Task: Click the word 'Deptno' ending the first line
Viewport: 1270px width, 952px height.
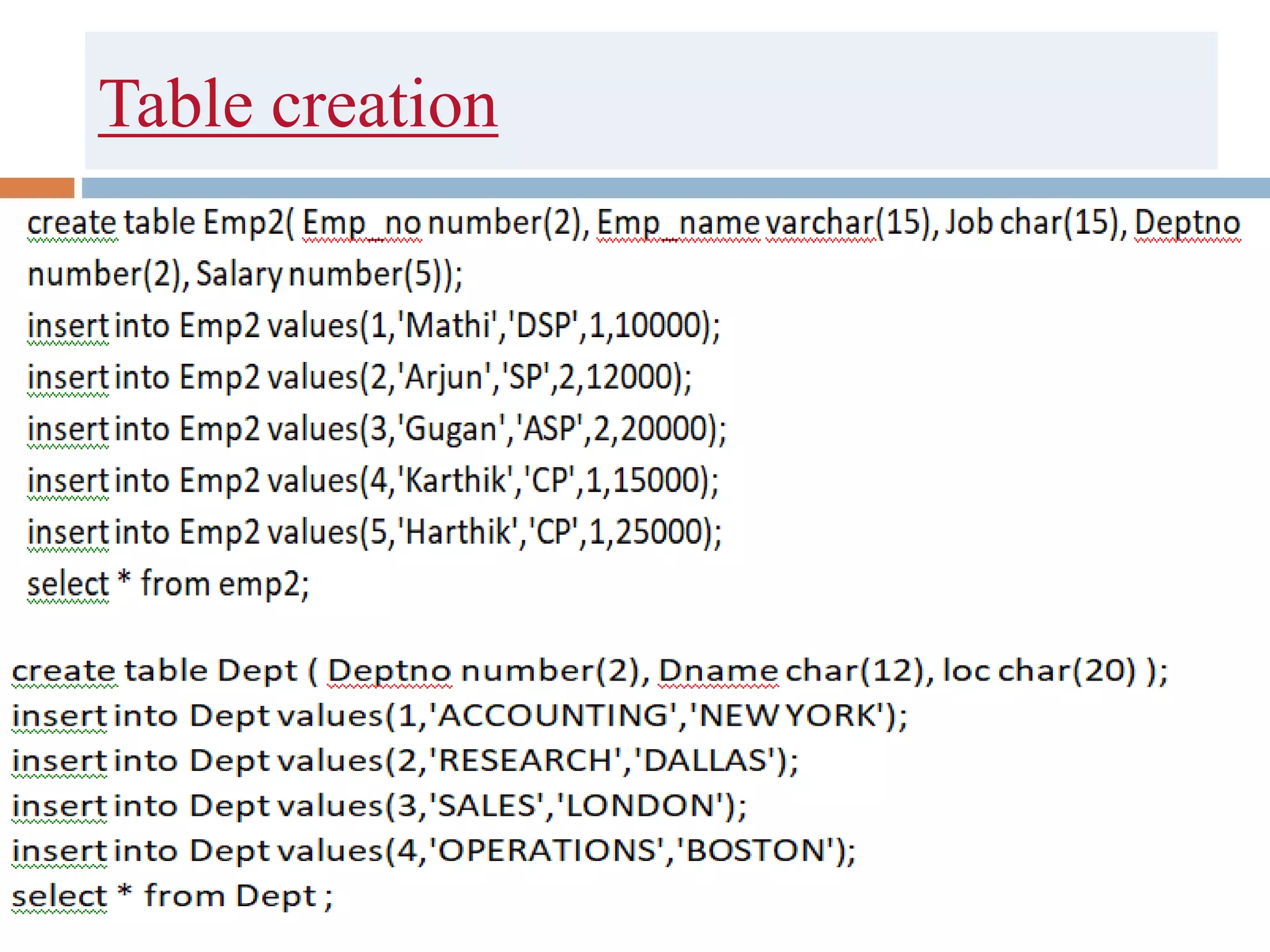Action: (1187, 223)
